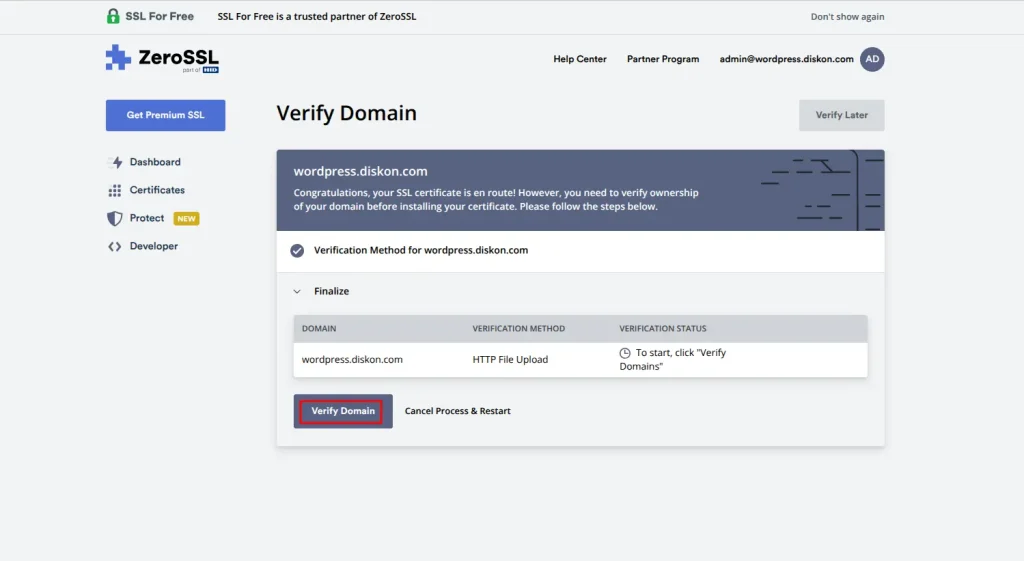
Task: Click the VERIFICATION STATUS column header
Action: [x=662, y=329]
